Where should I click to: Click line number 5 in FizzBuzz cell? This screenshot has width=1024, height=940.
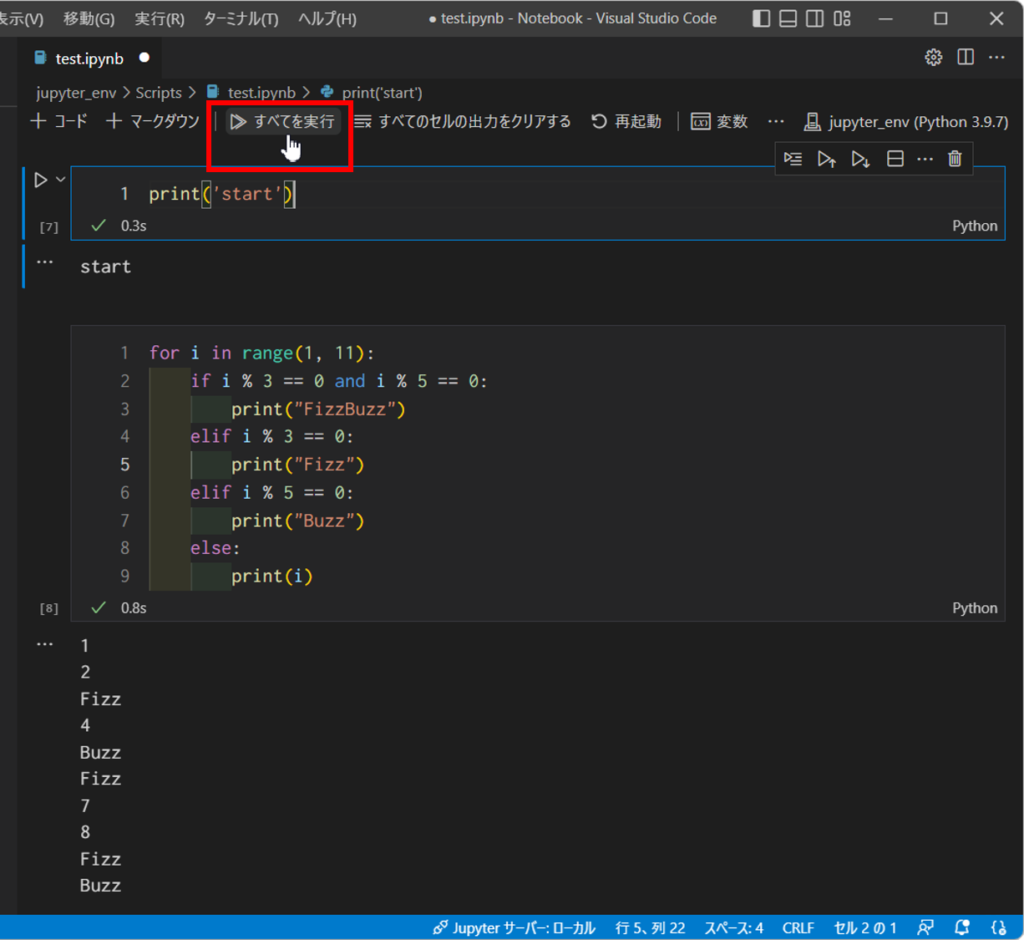pos(125,464)
